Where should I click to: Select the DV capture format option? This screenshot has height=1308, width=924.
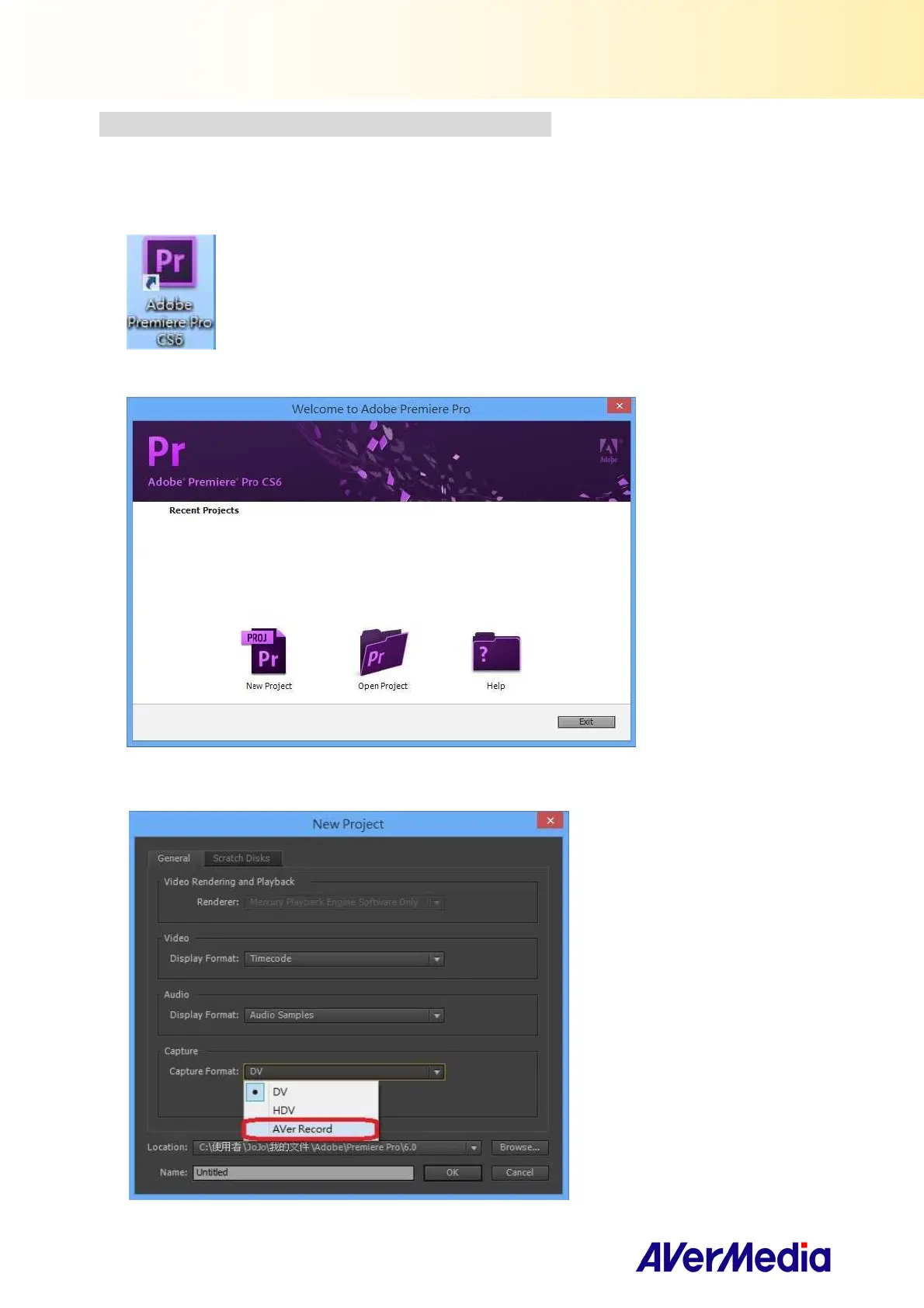point(280,1092)
